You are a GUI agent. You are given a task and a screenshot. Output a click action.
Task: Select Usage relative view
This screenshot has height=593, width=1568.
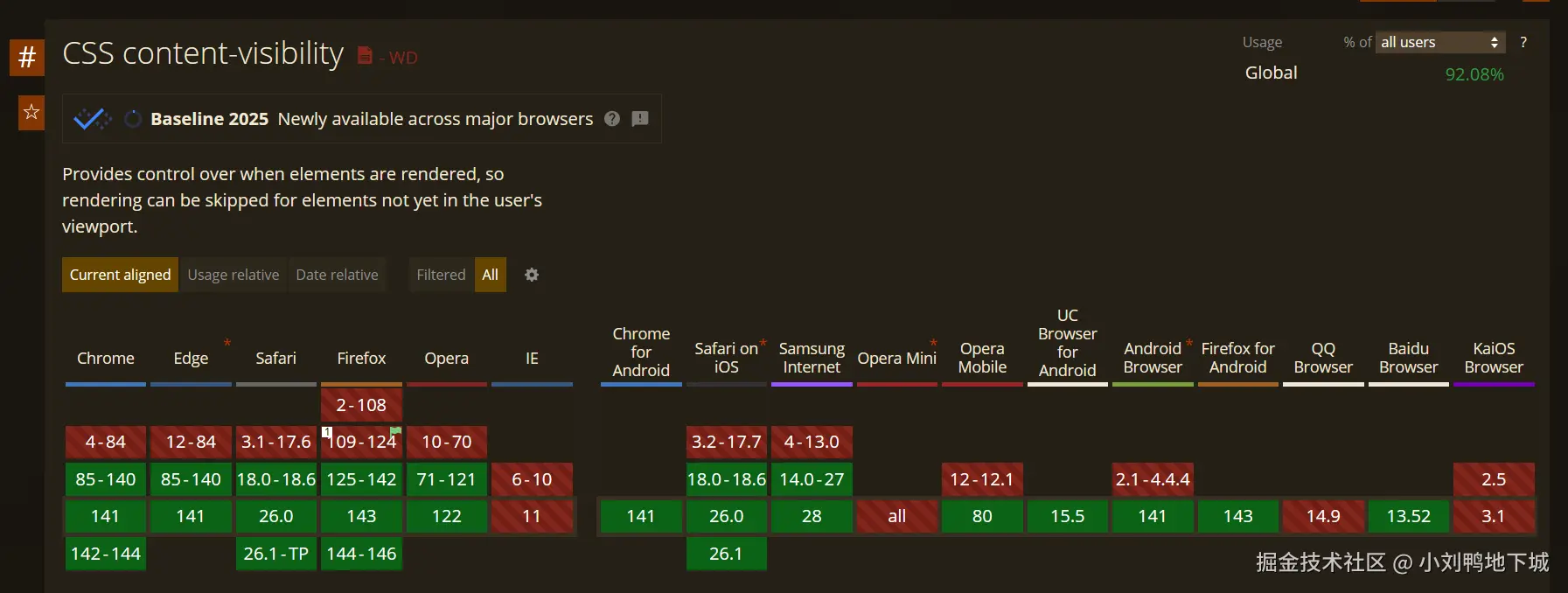[x=233, y=275]
